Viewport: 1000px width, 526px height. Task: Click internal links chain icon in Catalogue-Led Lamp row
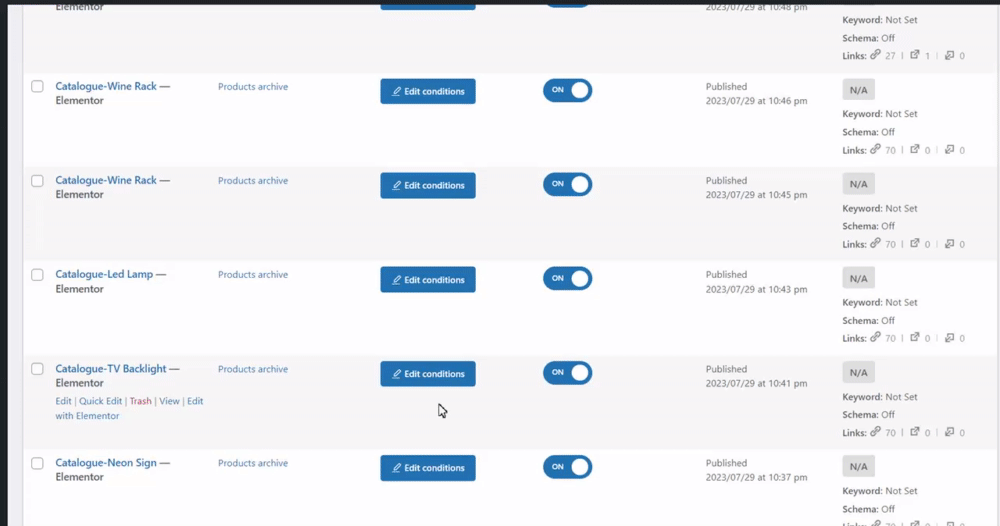[876, 337]
